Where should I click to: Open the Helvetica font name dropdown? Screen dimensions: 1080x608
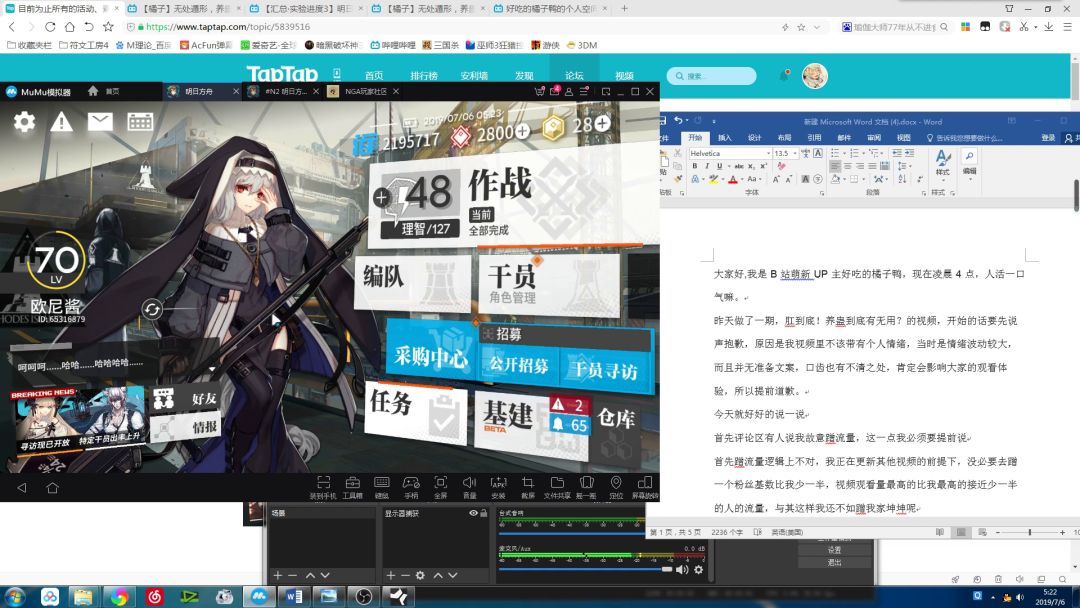767,153
